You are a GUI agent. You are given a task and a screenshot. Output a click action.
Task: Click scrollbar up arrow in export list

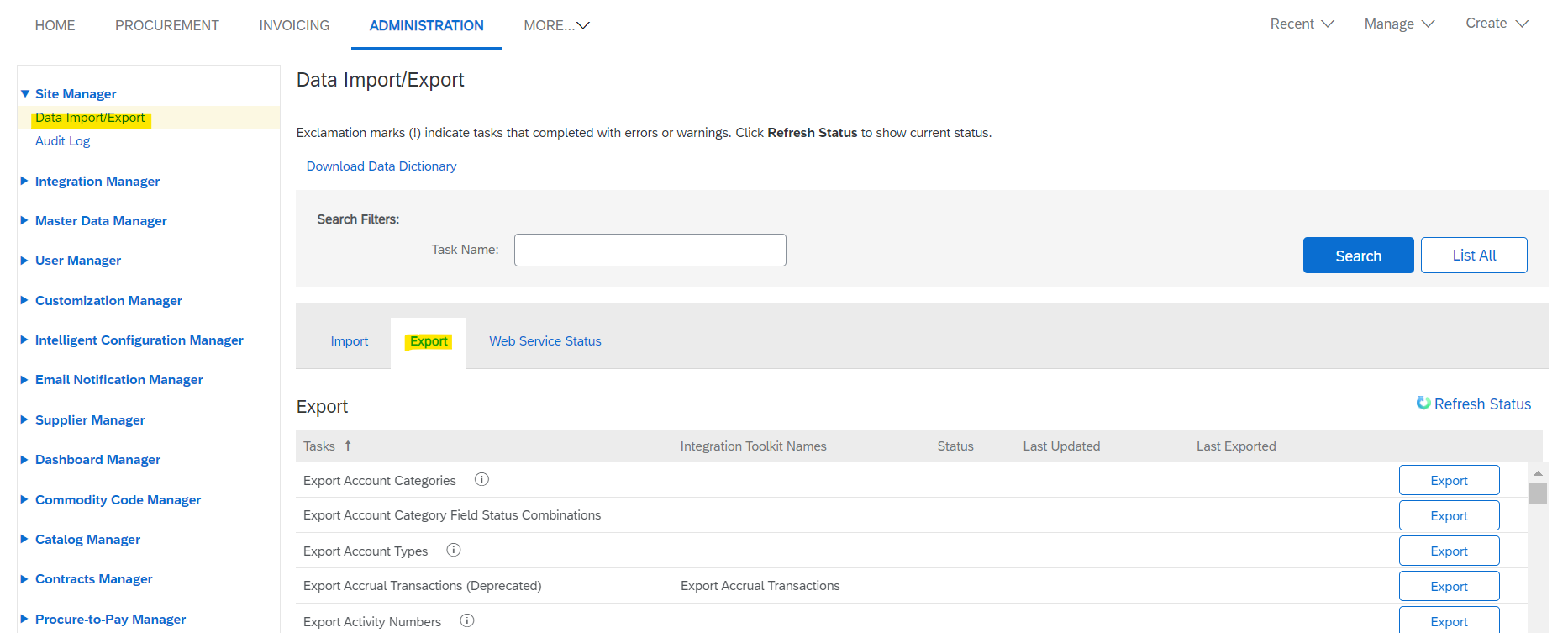click(1538, 473)
